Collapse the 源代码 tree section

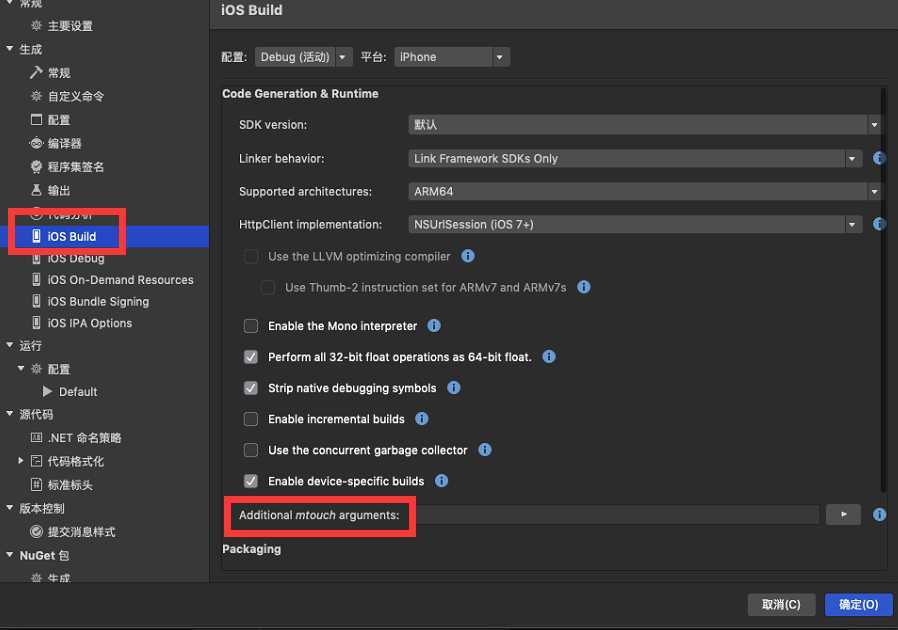pos(10,414)
